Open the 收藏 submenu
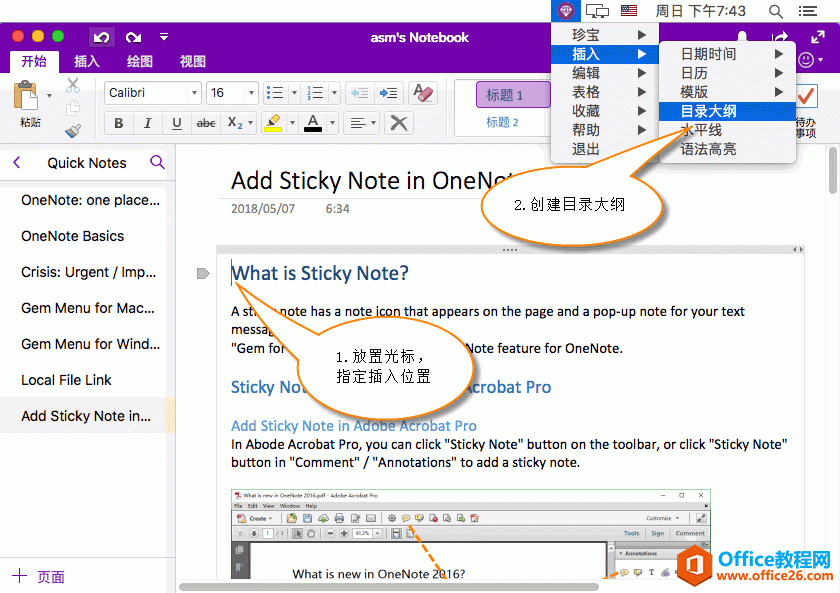The image size is (840, 593). coord(603,111)
